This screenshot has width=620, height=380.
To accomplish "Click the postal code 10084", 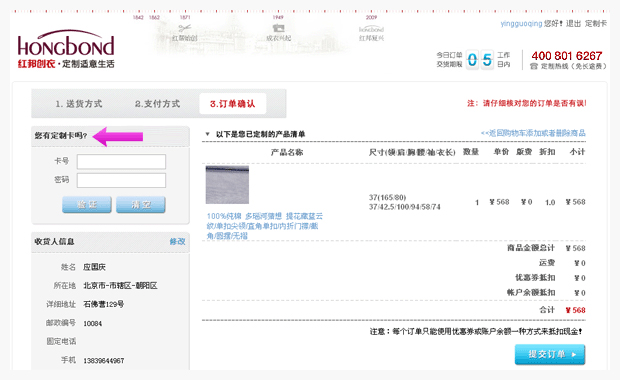I will click(93, 323).
